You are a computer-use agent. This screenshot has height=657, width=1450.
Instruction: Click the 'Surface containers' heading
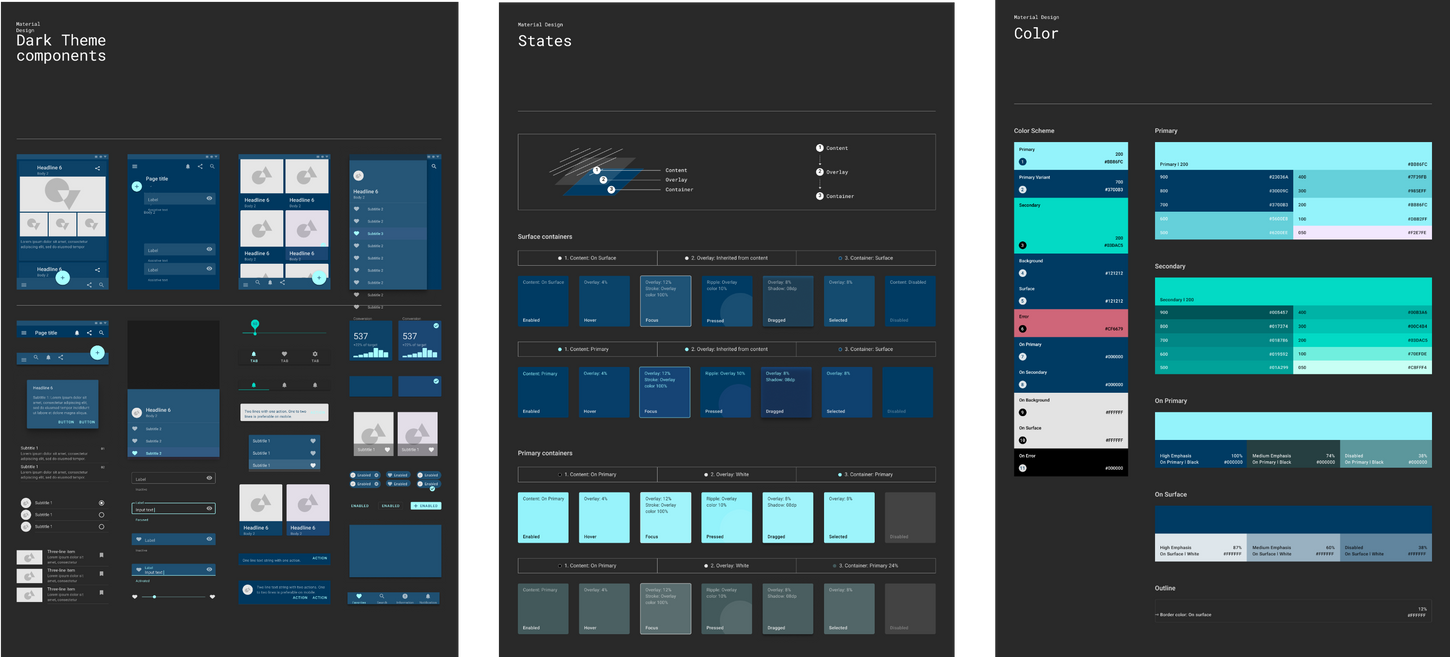(x=545, y=237)
